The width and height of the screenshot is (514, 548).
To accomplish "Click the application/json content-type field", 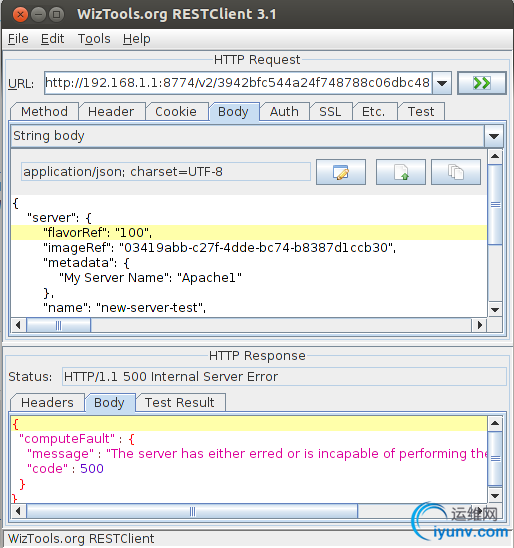I will click(166, 172).
